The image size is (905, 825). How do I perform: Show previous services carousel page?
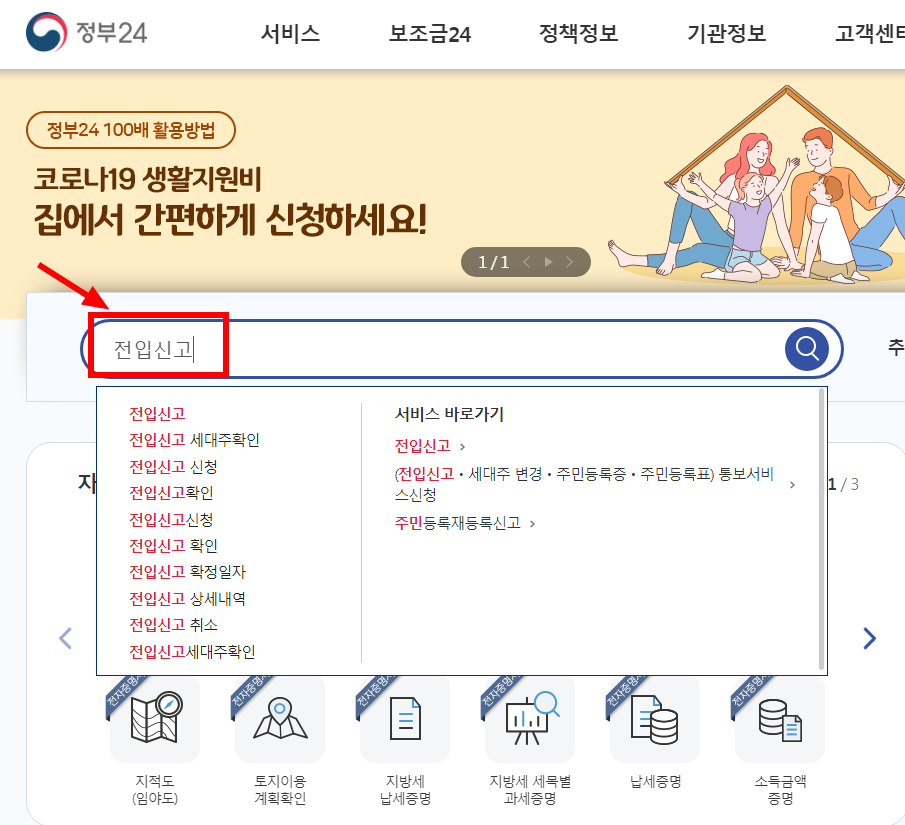point(66,639)
